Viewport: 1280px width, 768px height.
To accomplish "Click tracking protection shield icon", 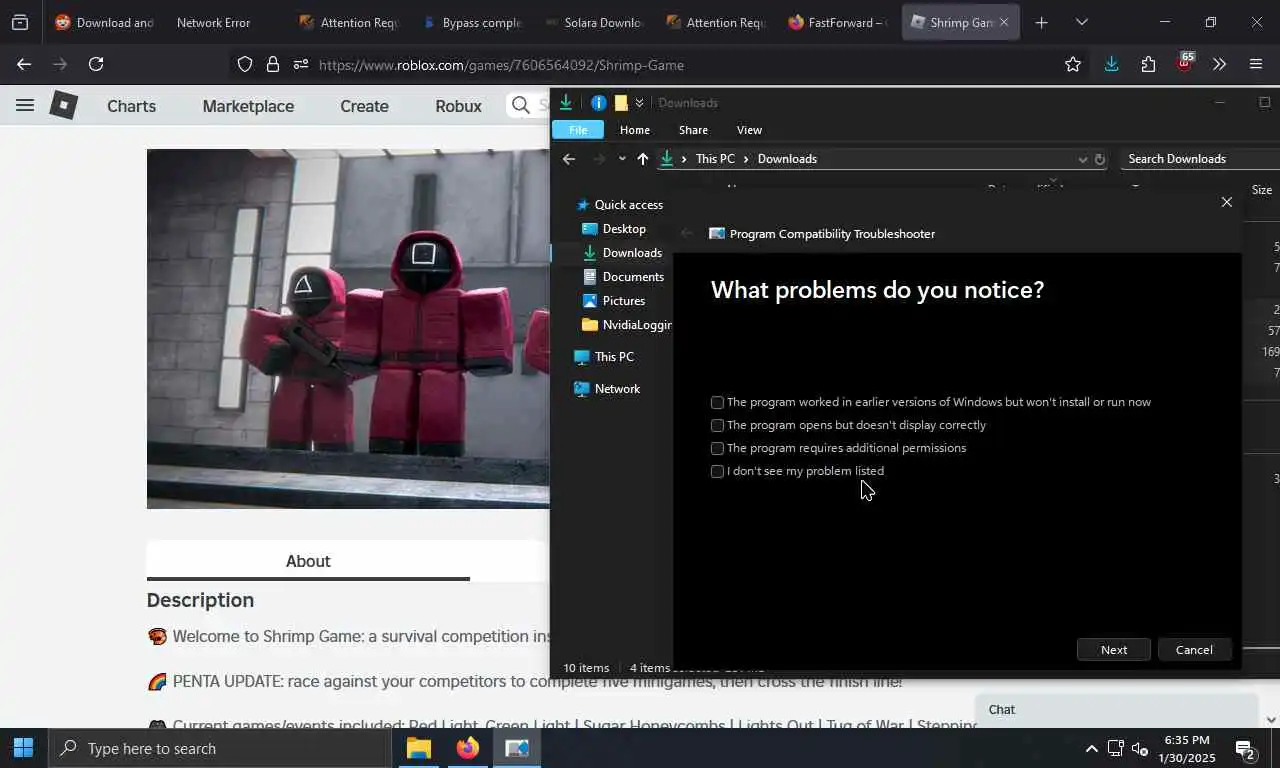I will pyautogui.click(x=245, y=64).
